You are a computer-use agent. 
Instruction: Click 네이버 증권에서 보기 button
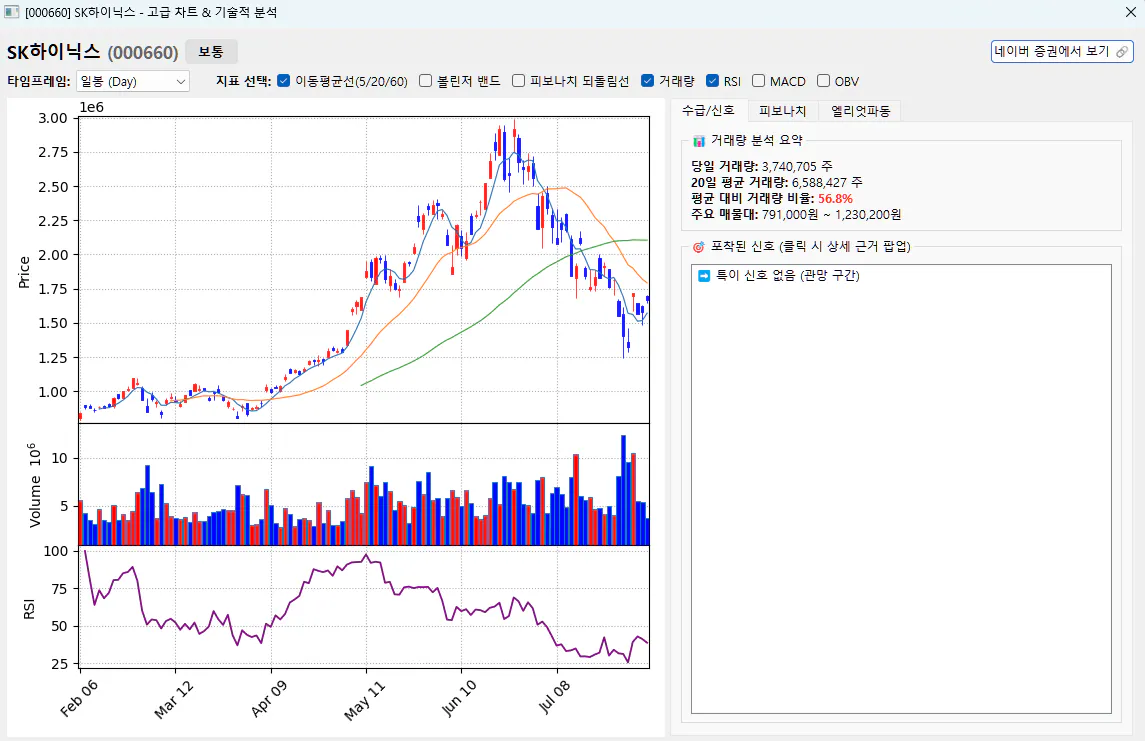1062,52
